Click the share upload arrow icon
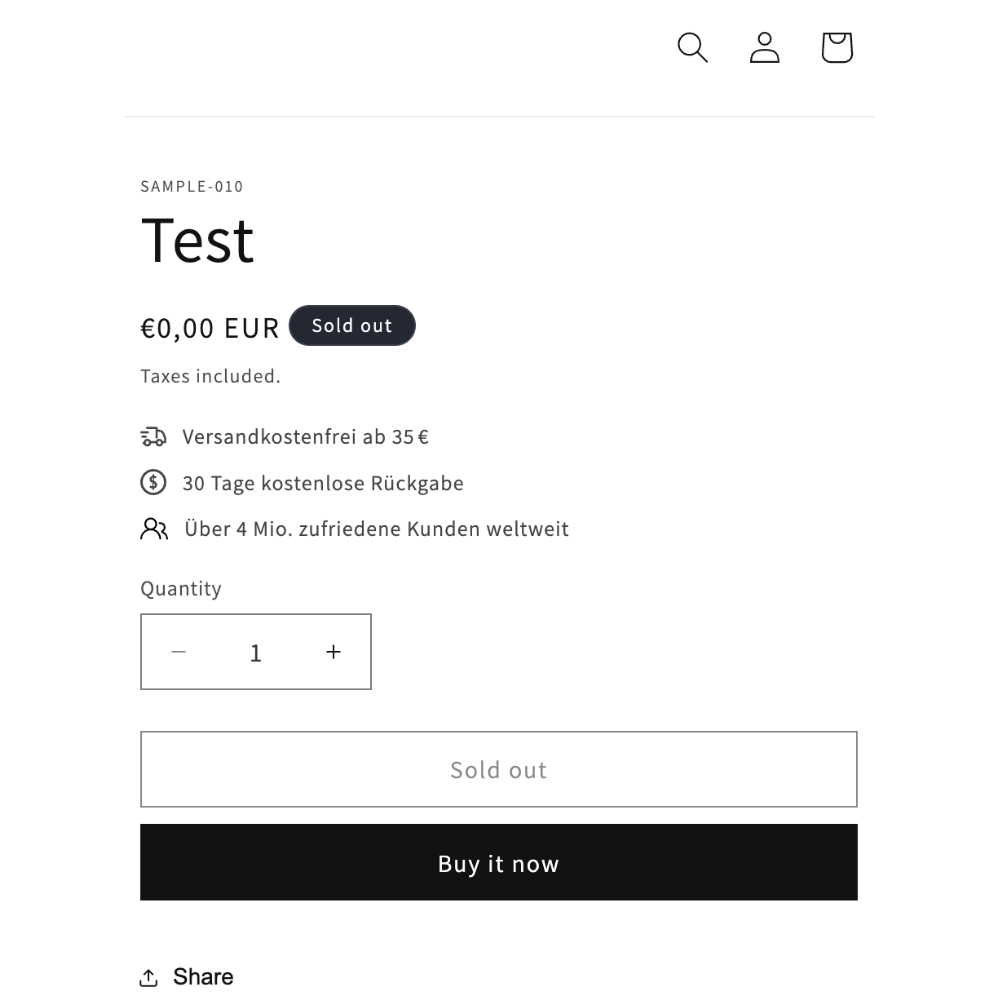This screenshot has width=1000, height=1000. pyautogui.click(x=149, y=977)
